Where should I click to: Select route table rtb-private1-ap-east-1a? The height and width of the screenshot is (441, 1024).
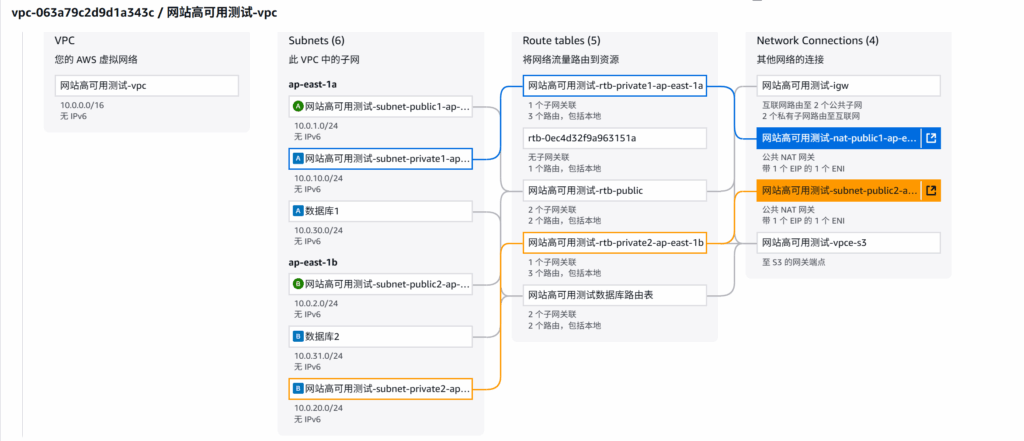click(615, 86)
